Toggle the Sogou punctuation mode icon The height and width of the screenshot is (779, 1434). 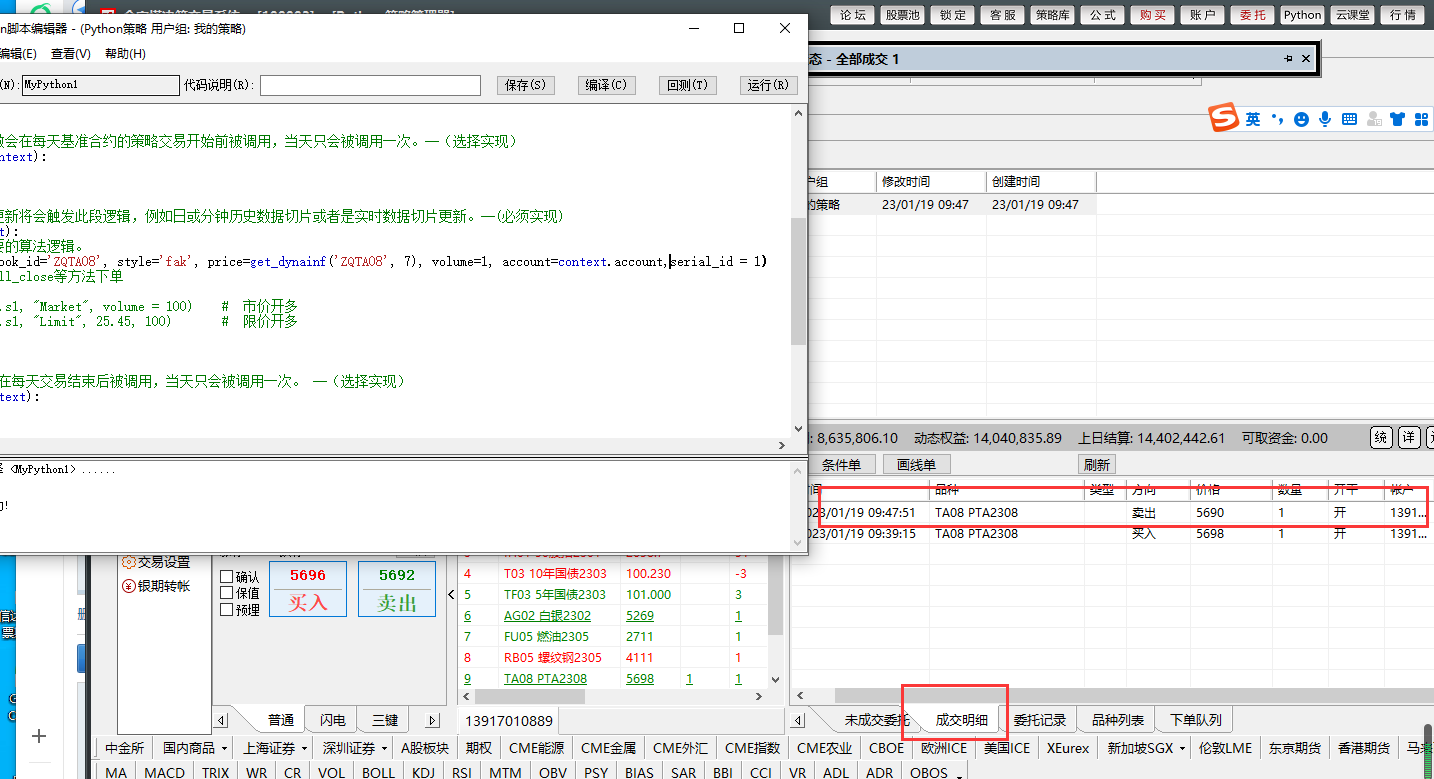[x=1277, y=119]
